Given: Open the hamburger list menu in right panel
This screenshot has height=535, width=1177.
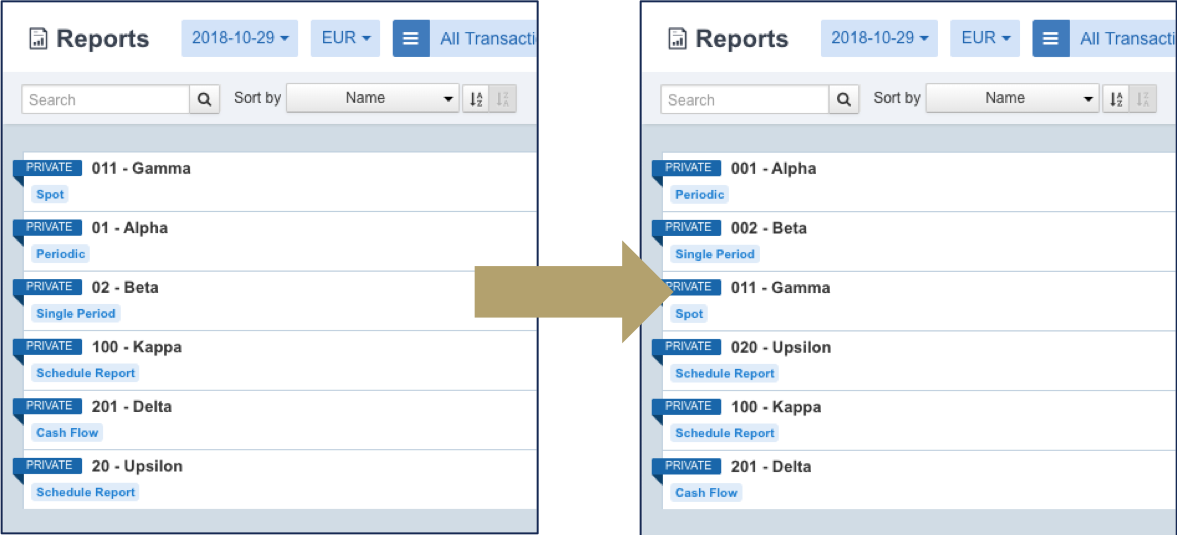Looking at the screenshot, I should coord(1050,39).
